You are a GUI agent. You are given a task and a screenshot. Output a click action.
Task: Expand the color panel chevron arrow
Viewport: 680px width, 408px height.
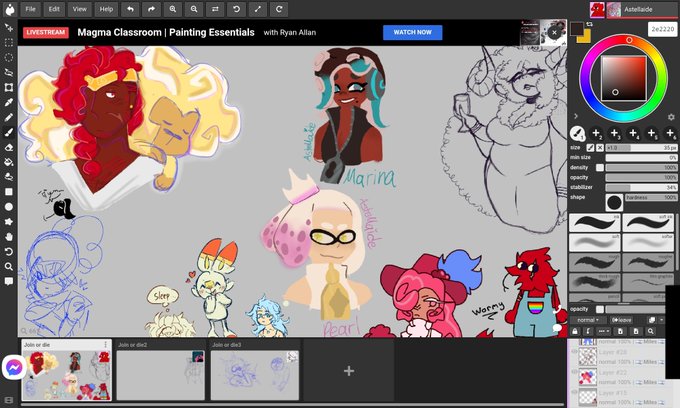[575, 116]
